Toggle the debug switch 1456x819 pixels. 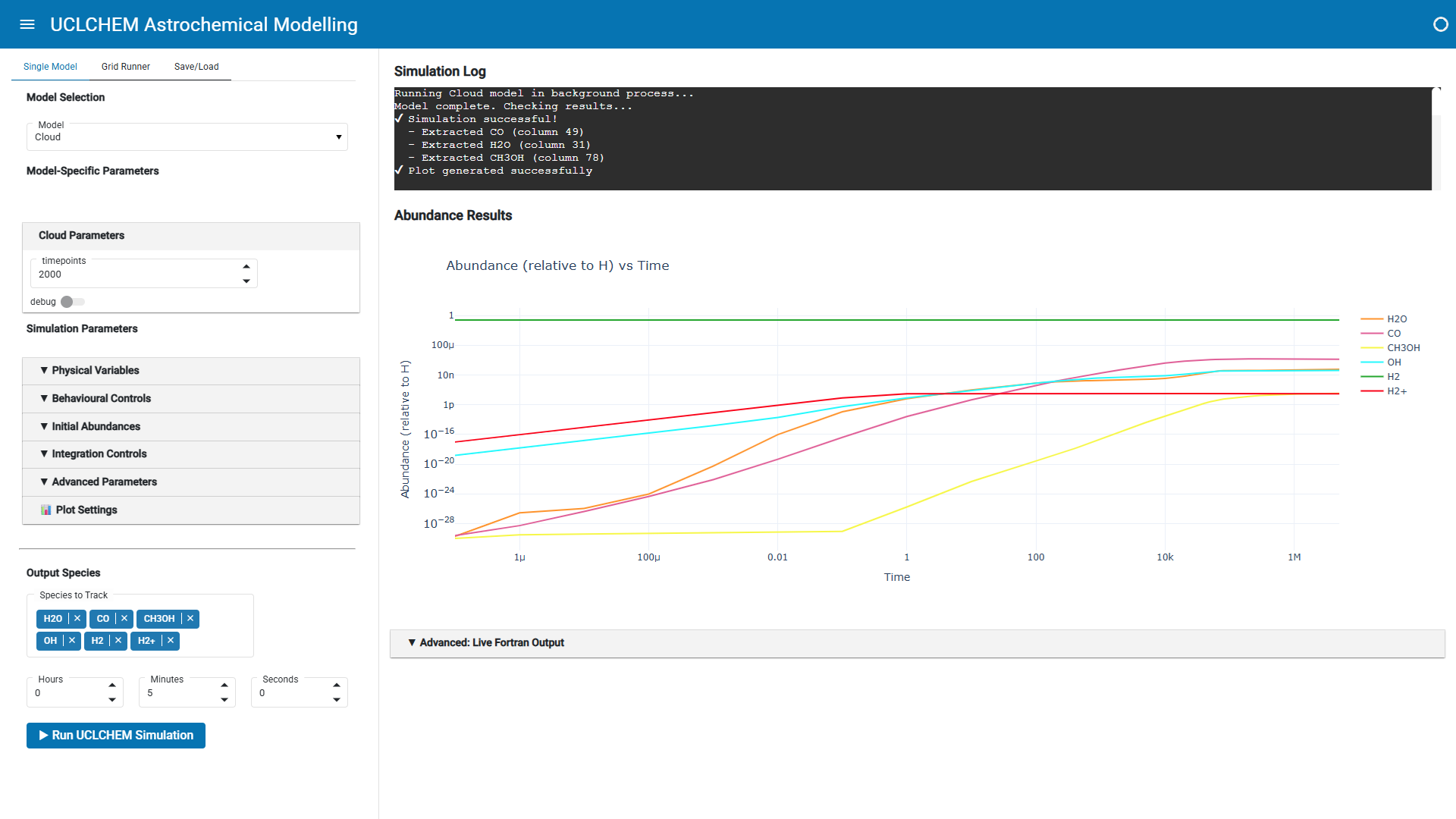[x=73, y=302]
